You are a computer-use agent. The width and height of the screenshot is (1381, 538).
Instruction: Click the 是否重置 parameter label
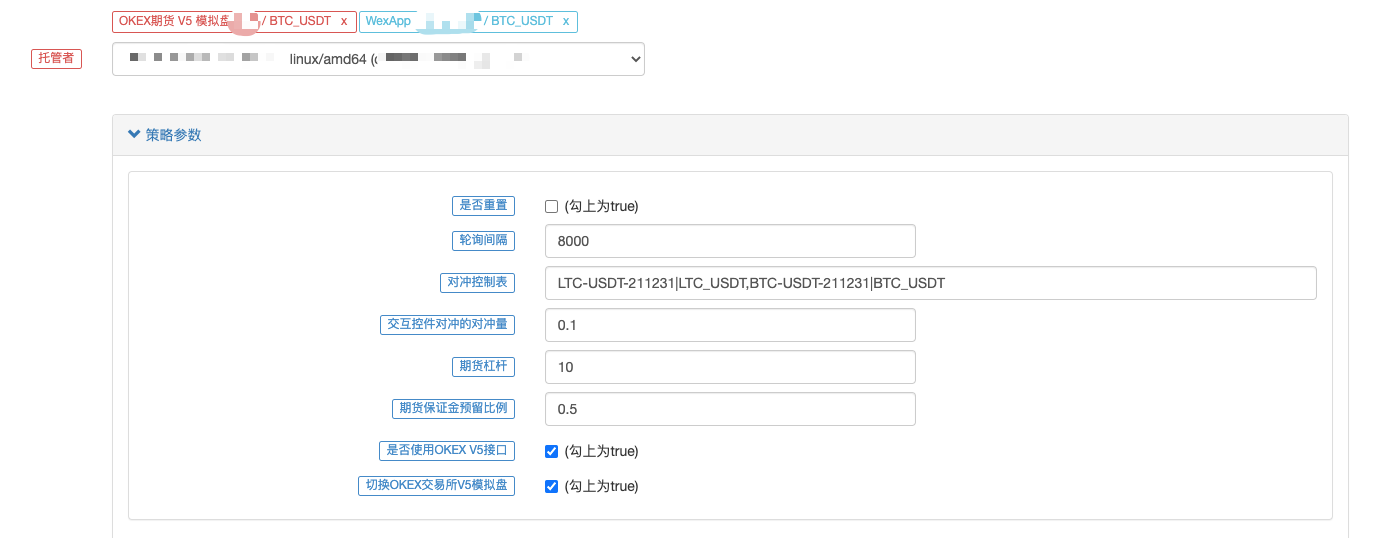pyautogui.click(x=483, y=205)
